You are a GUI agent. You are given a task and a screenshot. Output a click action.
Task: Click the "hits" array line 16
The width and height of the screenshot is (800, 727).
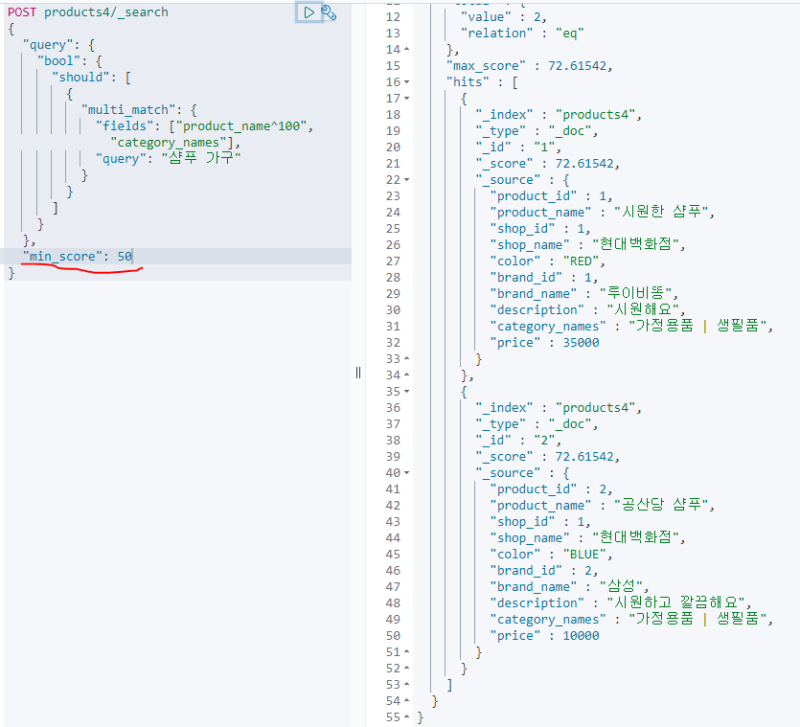point(482,82)
